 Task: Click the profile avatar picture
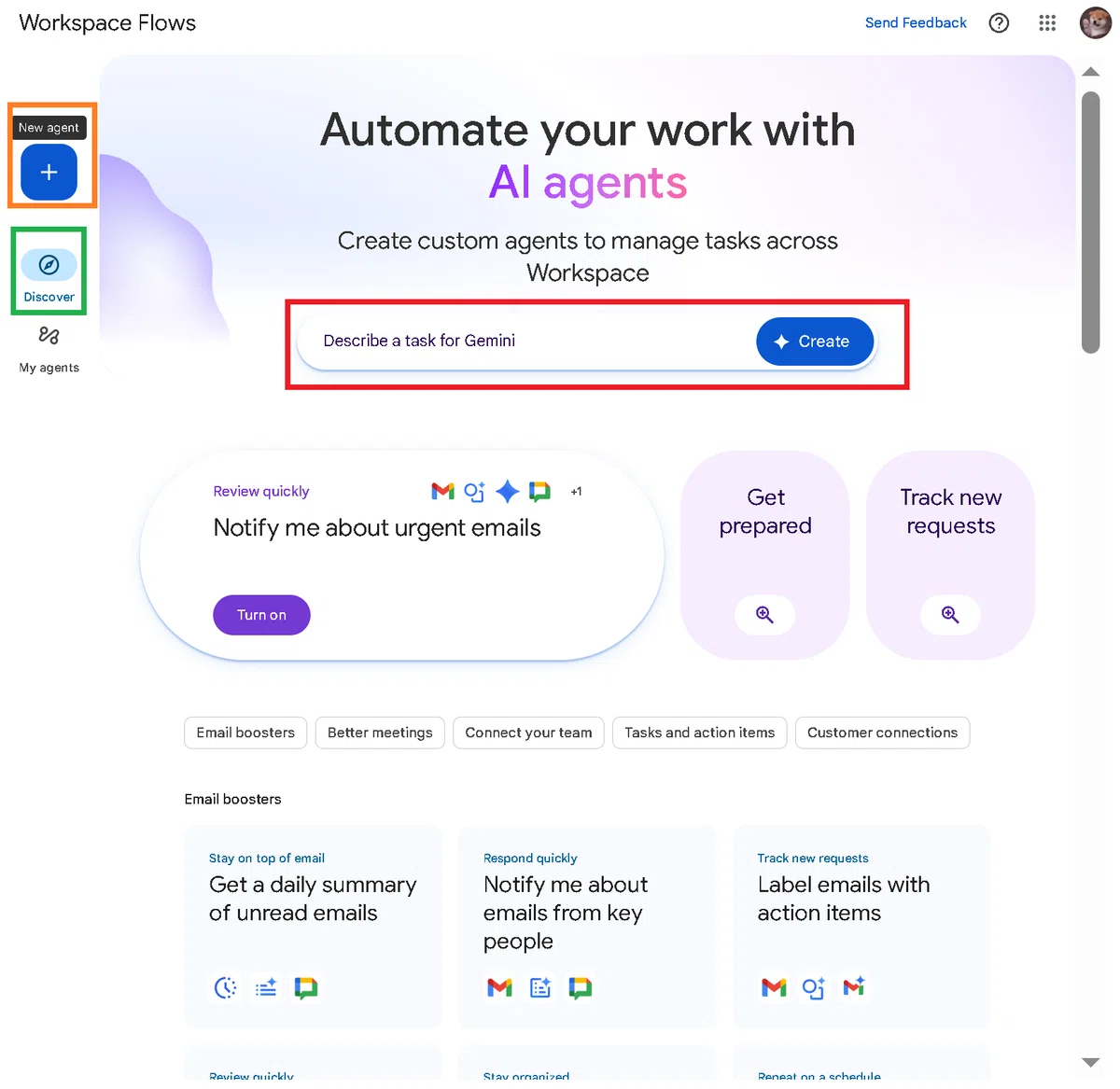pyautogui.click(x=1095, y=23)
